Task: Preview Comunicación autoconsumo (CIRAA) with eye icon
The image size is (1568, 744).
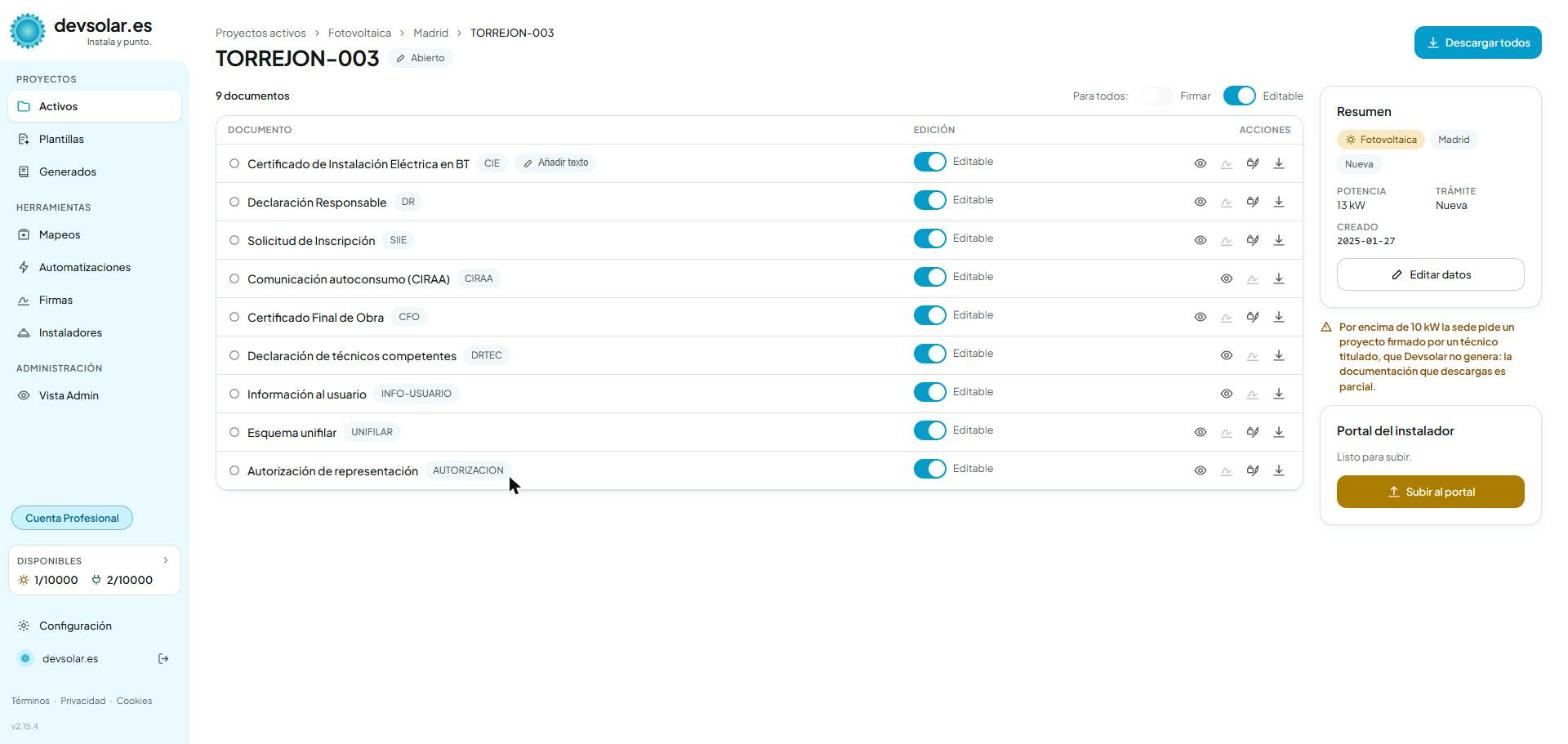Action: coord(1226,279)
